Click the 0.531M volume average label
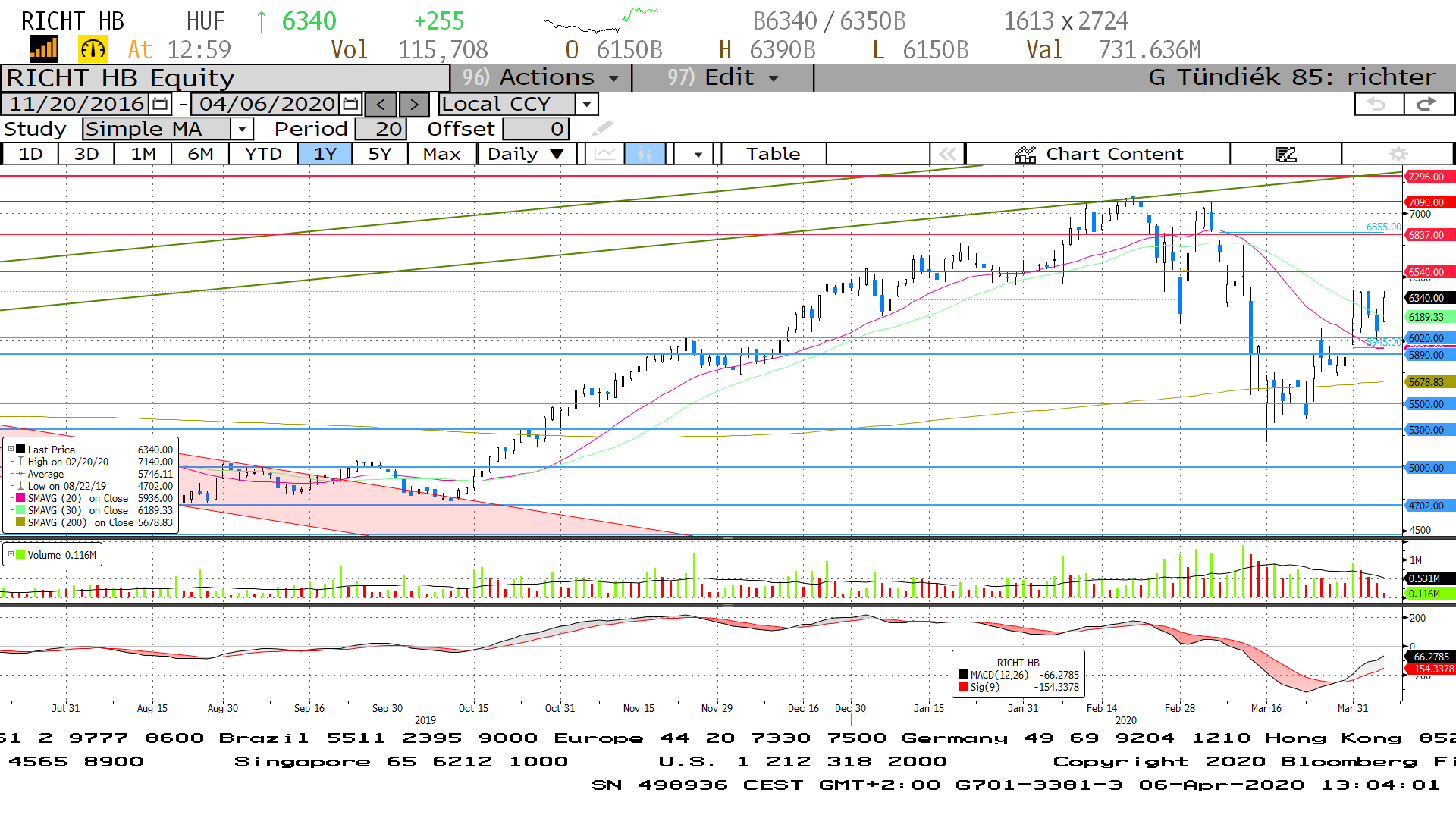The height and width of the screenshot is (815, 1456). [x=1429, y=578]
